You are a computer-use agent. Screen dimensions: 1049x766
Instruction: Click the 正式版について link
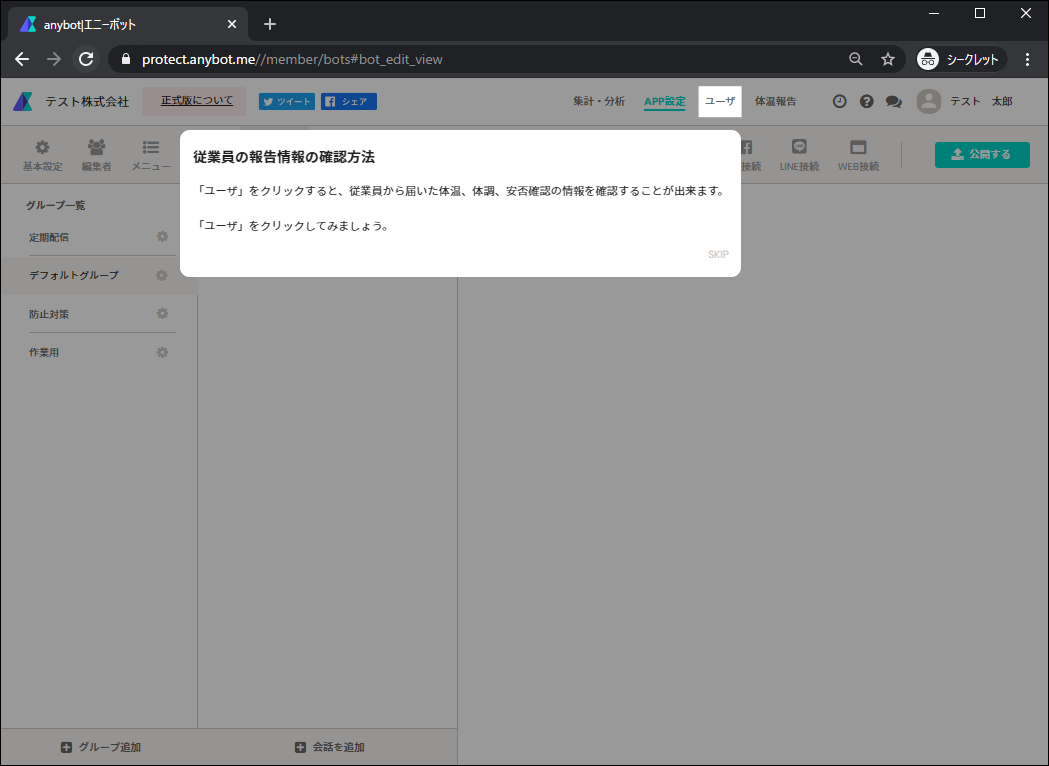point(193,101)
